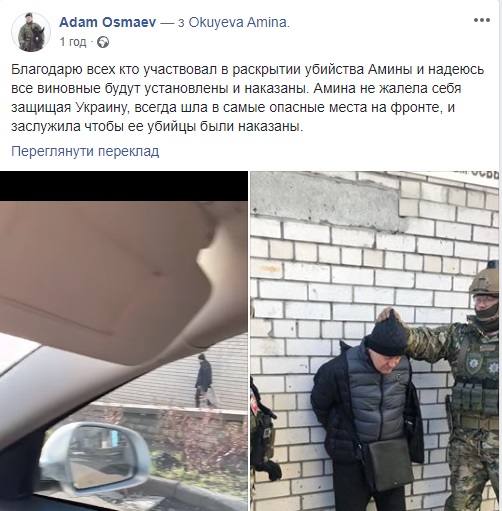Click the post text starting 'Благодарю всех'
The width and height of the screenshot is (502, 511).
pos(247,98)
